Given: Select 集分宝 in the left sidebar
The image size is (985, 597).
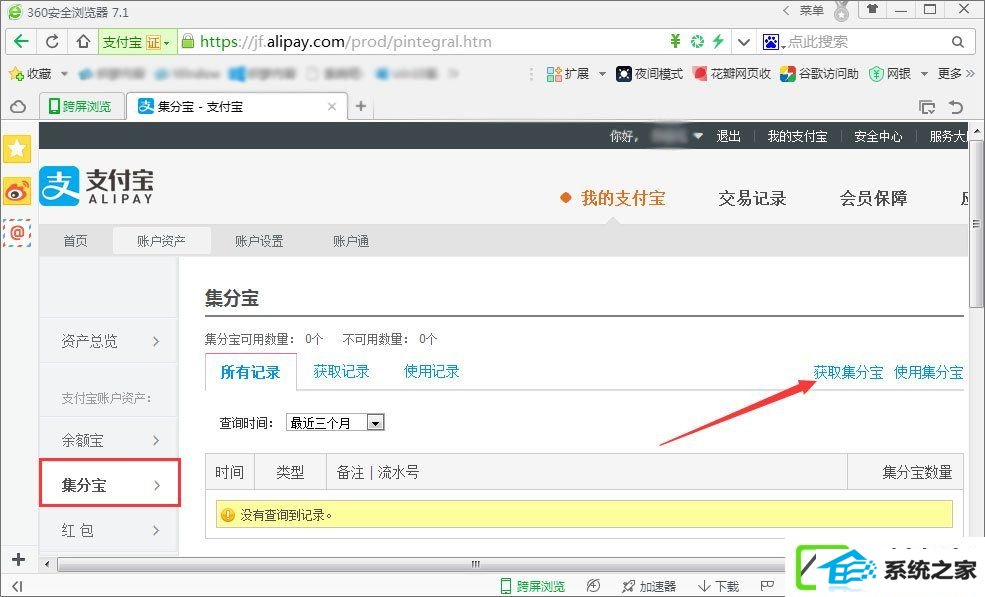Looking at the screenshot, I should coord(109,485).
